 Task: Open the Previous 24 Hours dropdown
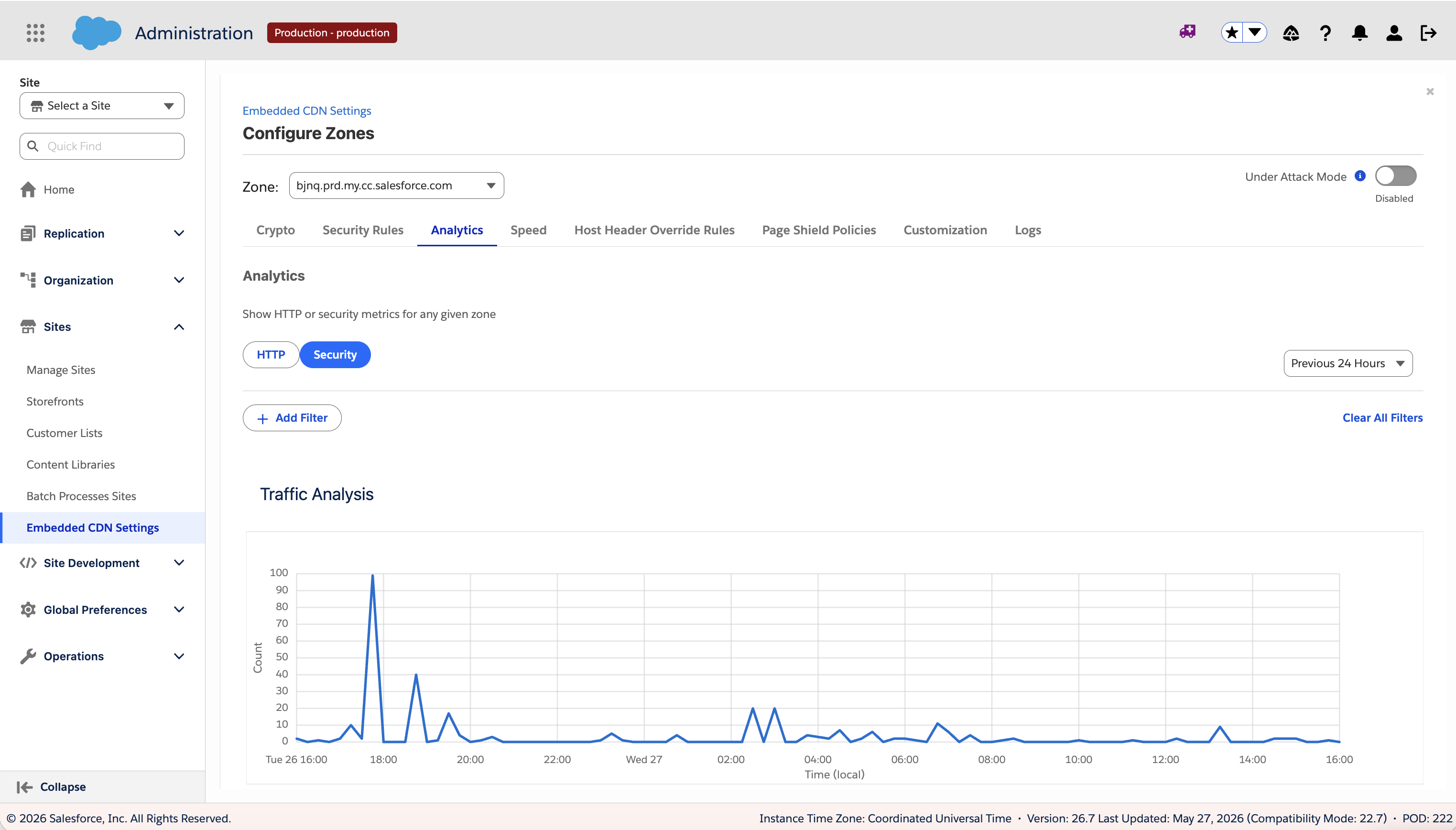tap(1347, 363)
